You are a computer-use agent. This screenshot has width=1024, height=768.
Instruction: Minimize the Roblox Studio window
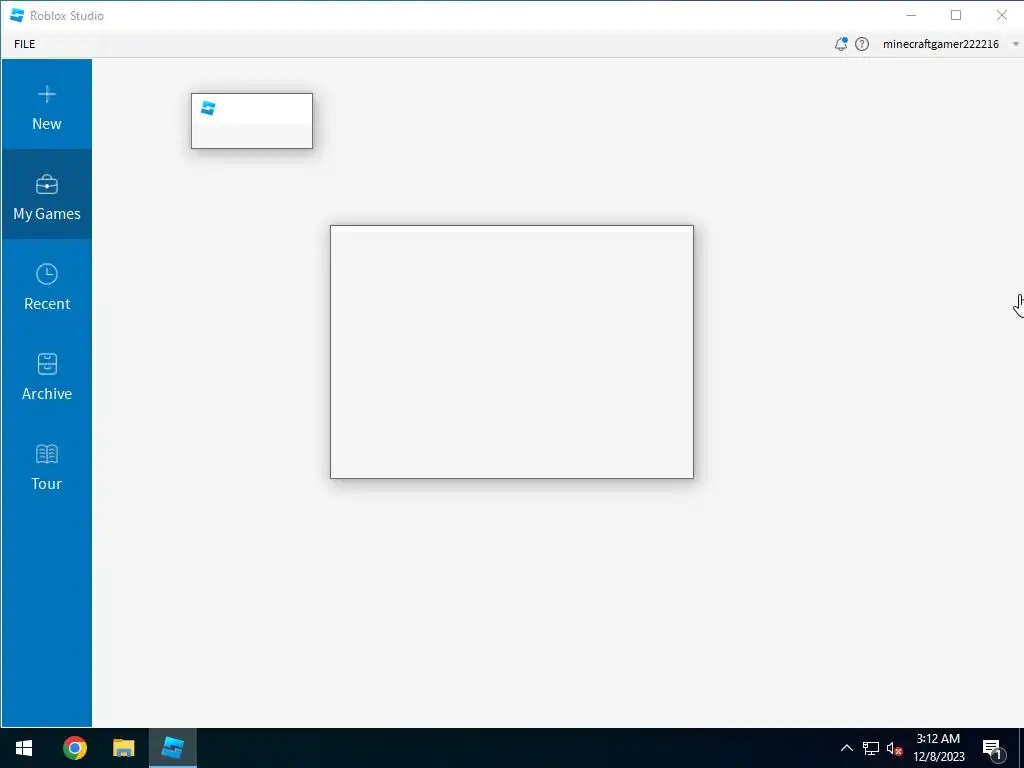pos(911,15)
